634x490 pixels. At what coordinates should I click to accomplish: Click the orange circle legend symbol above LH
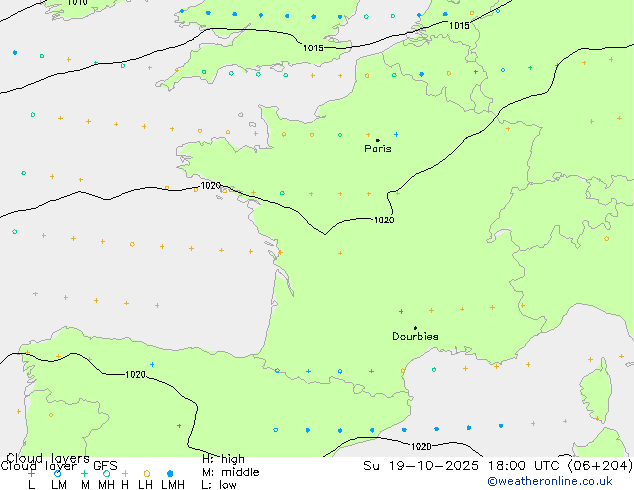tap(147, 473)
